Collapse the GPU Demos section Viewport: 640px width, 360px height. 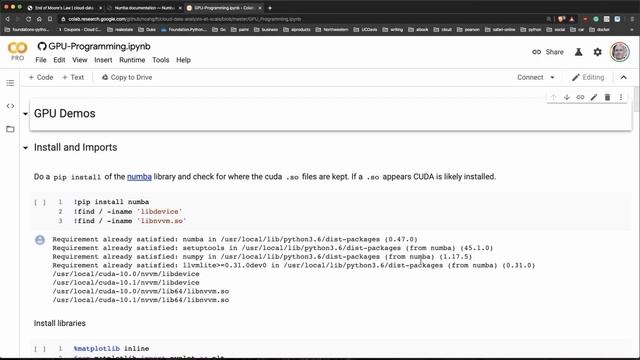tap(25, 114)
